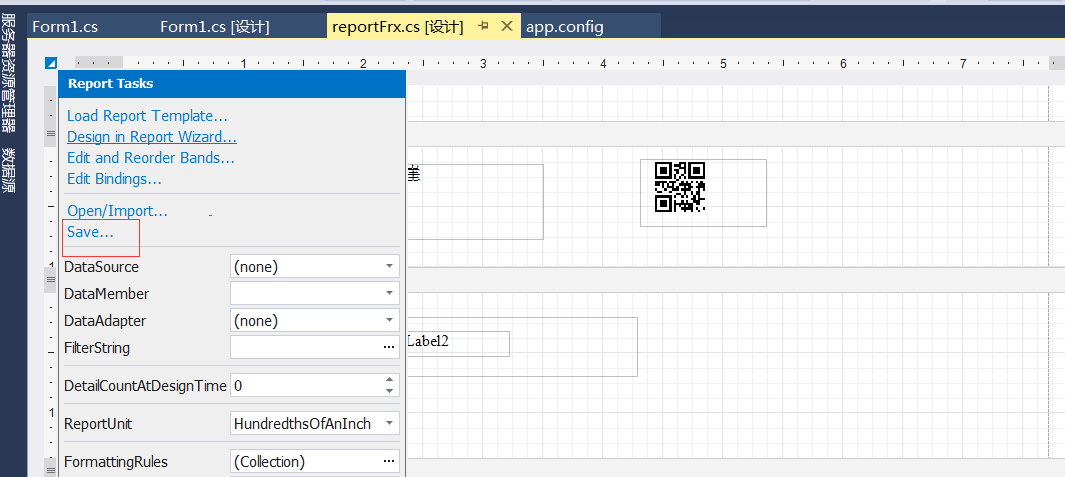Viewport: 1065px width, 477px height.
Task: Increase DetailCountAtDesignTime value
Action: (x=389, y=381)
